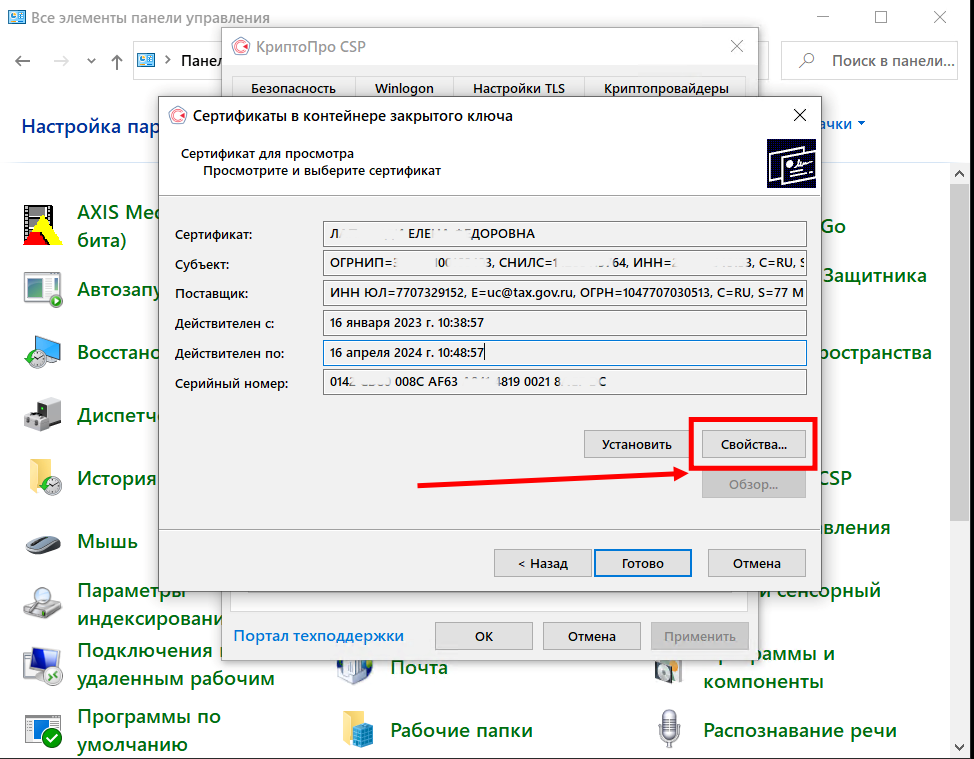
Task: Switch to the Безопасность tab
Action: (293, 88)
